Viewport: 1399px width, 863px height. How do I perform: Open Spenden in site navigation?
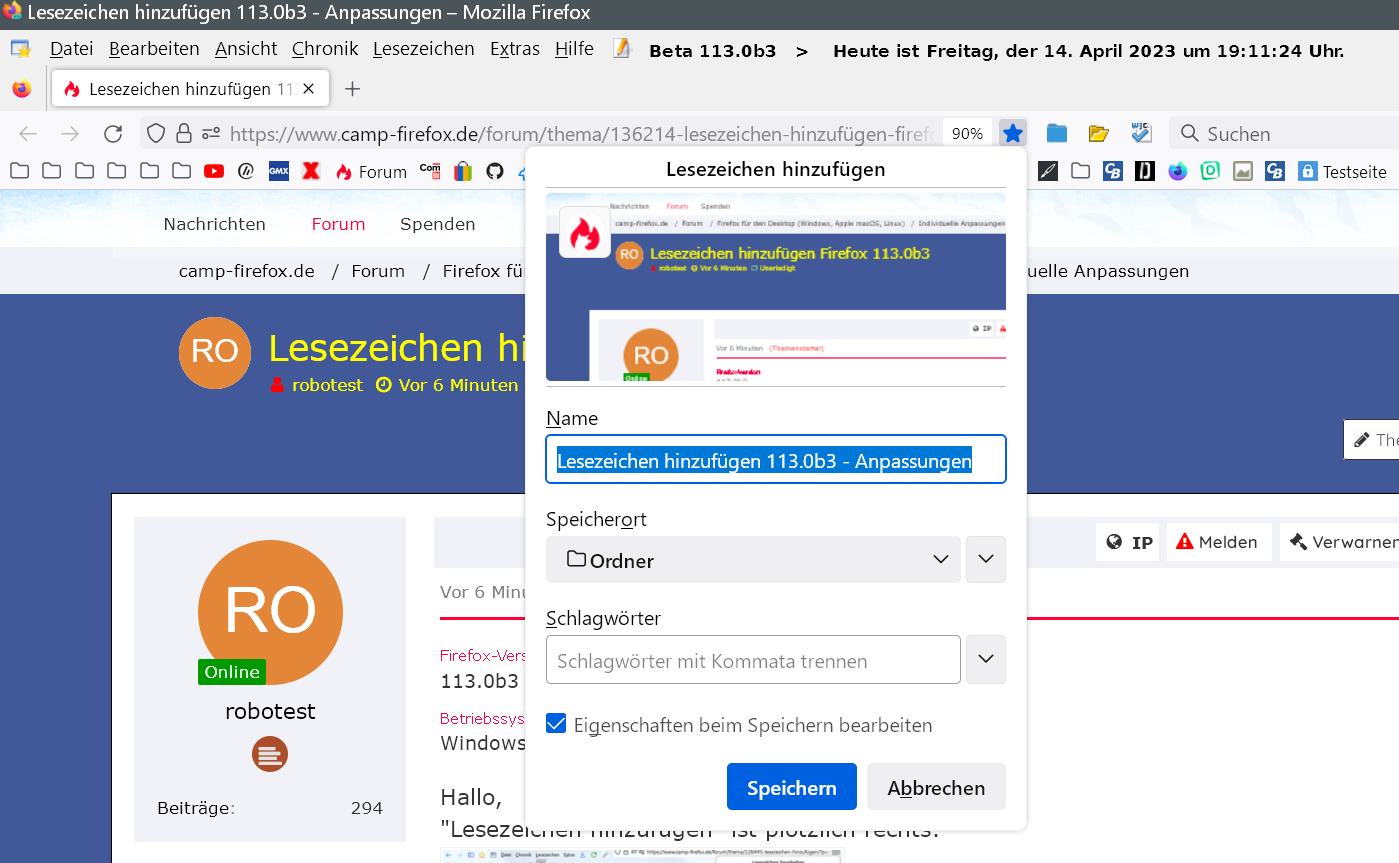(438, 224)
